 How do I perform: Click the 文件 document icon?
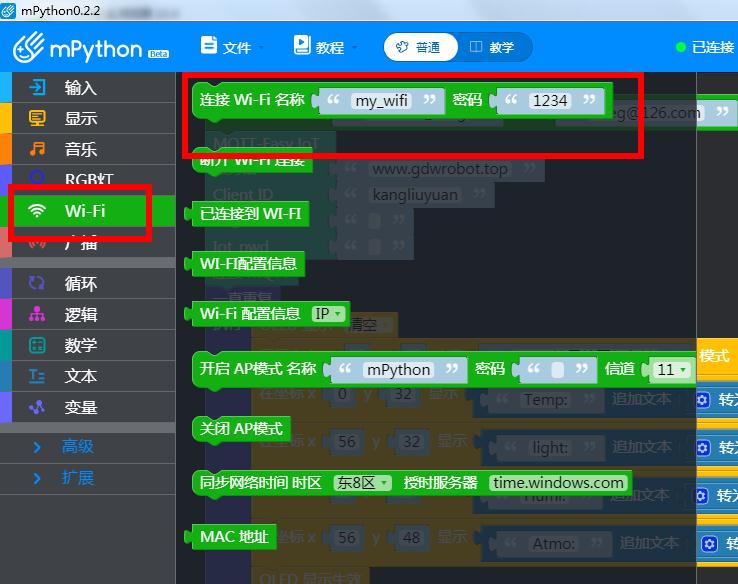coord(209,46)
